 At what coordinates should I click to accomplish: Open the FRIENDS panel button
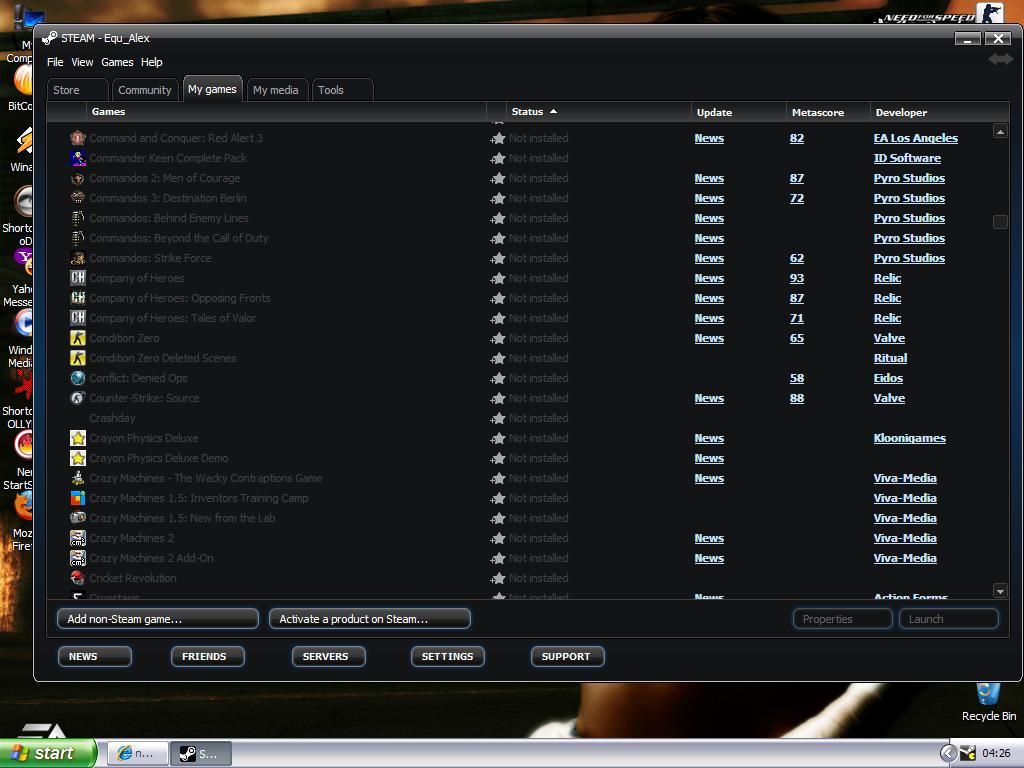click(208, 656)
